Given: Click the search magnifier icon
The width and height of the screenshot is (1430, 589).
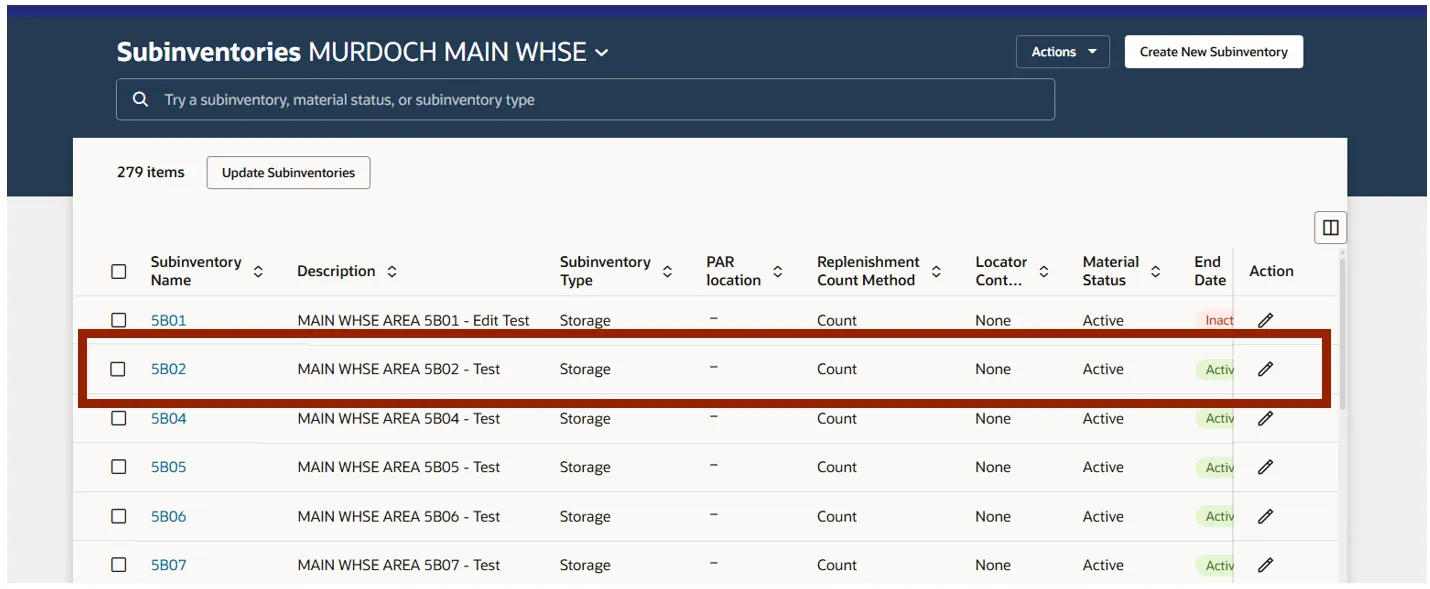Looking at the screenshot, I should tap(141, 100).
